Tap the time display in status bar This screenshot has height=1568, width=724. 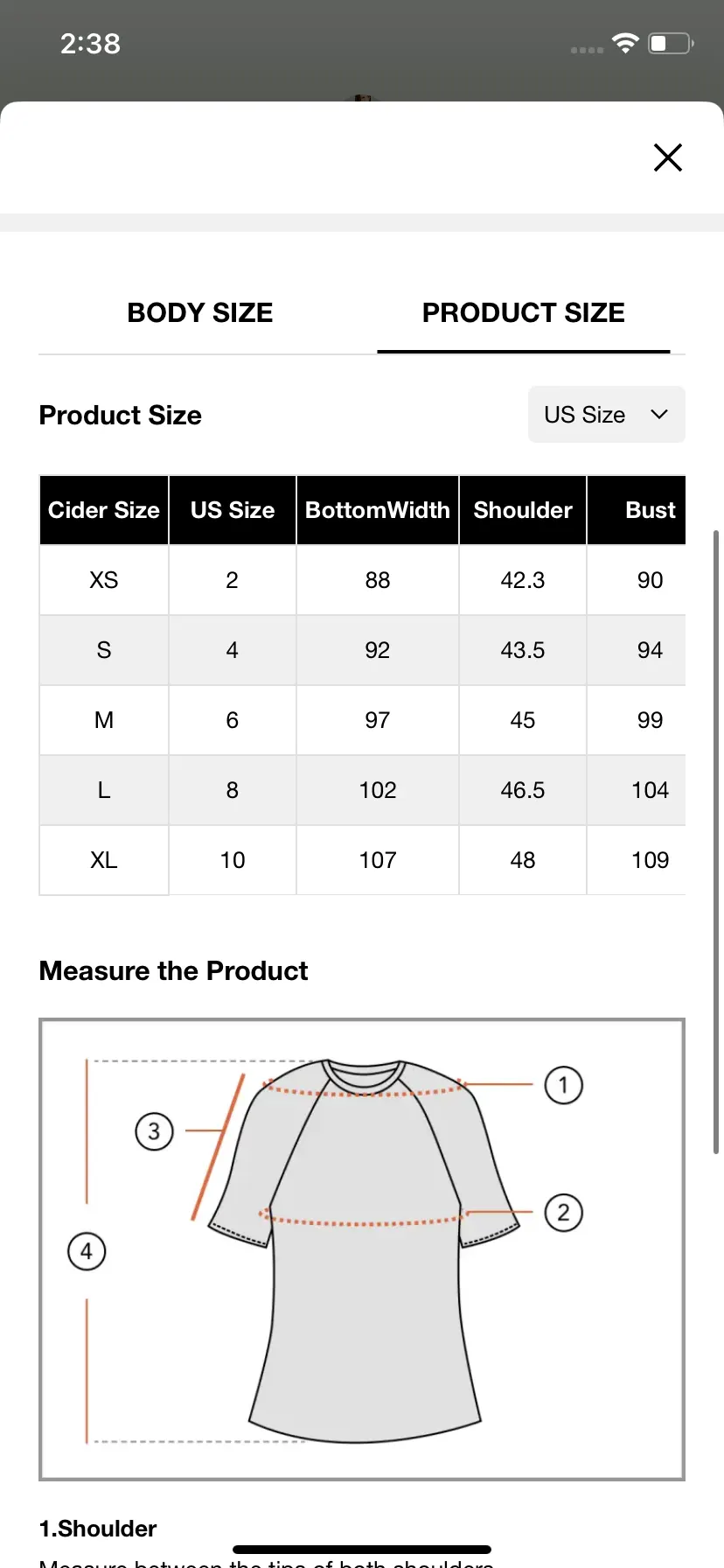(90, 43)
